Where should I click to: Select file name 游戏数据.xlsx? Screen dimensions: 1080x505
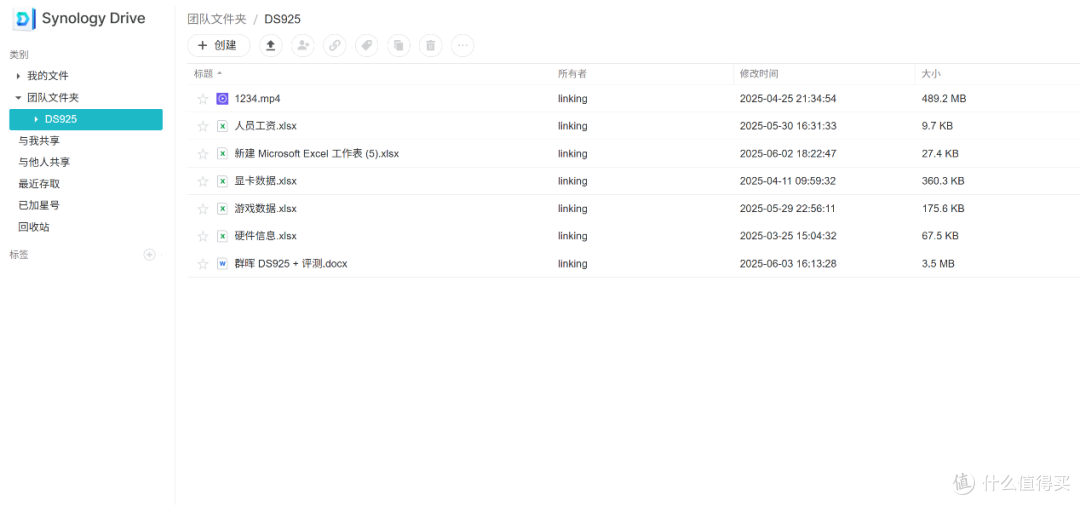(266, 209)
